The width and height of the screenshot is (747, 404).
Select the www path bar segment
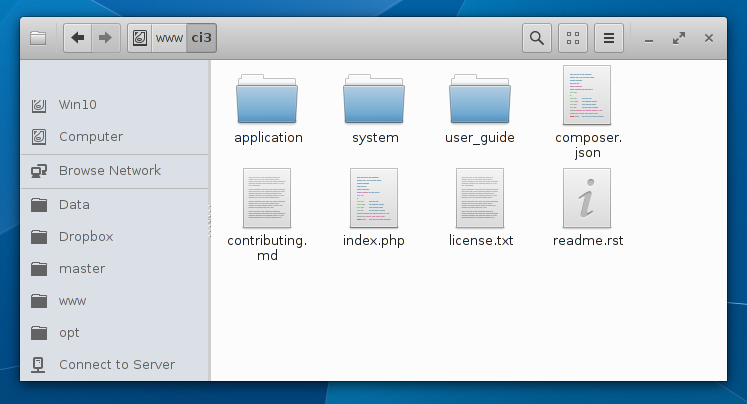pos(168,39)
